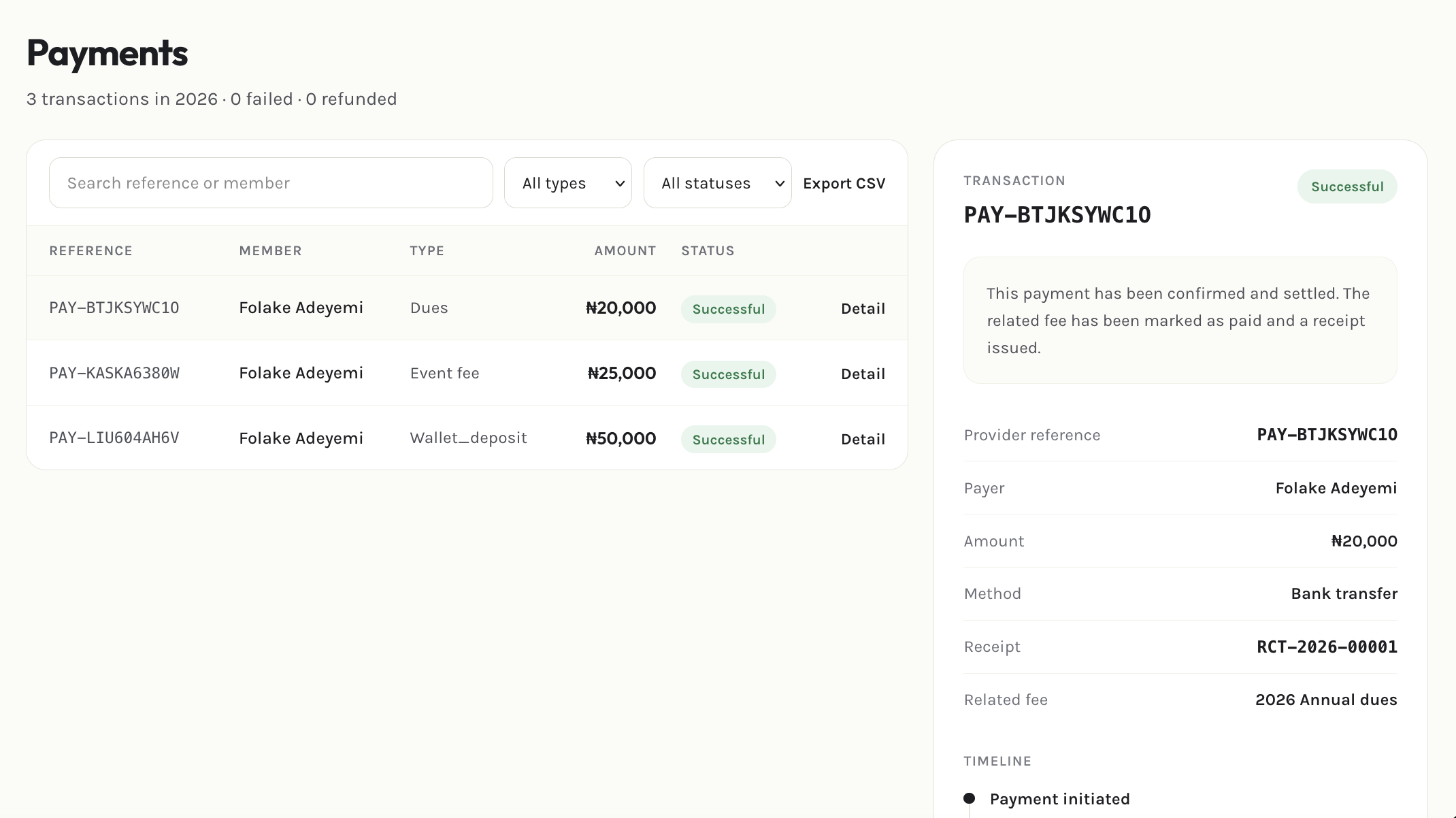Open the All statuses dropdown
This screenshot has width=1456, height=818.
[x=718, y=183]
